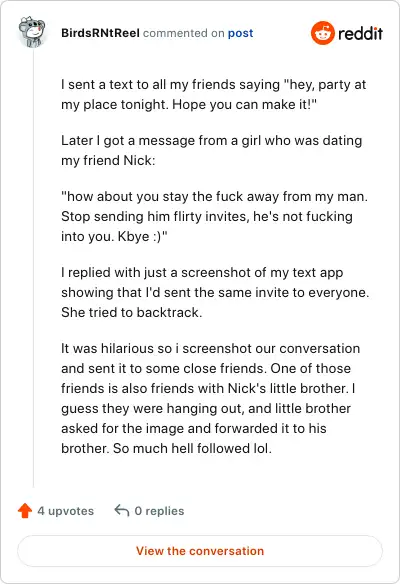Click the sentence "She tried to backtrack."
Screen dimensions: 400x584
click(131, 312)
